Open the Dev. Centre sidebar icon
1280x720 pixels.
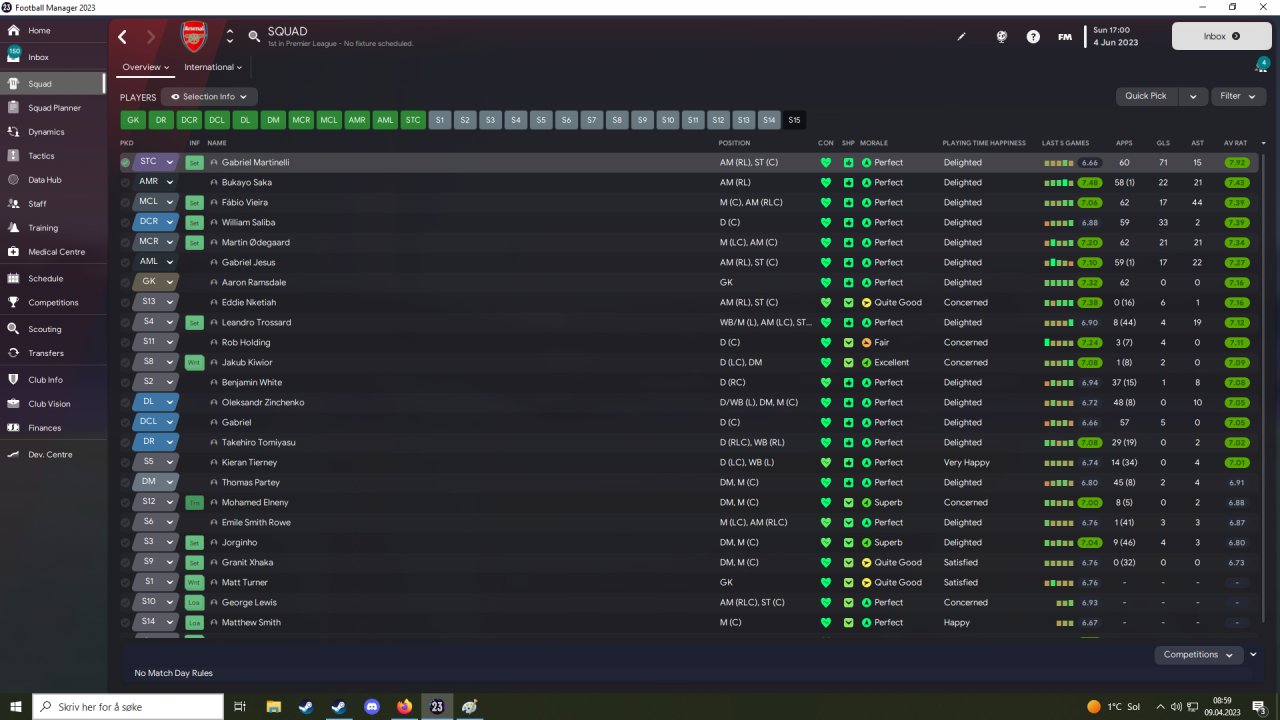pyautogui.click(x=13, y=455)
